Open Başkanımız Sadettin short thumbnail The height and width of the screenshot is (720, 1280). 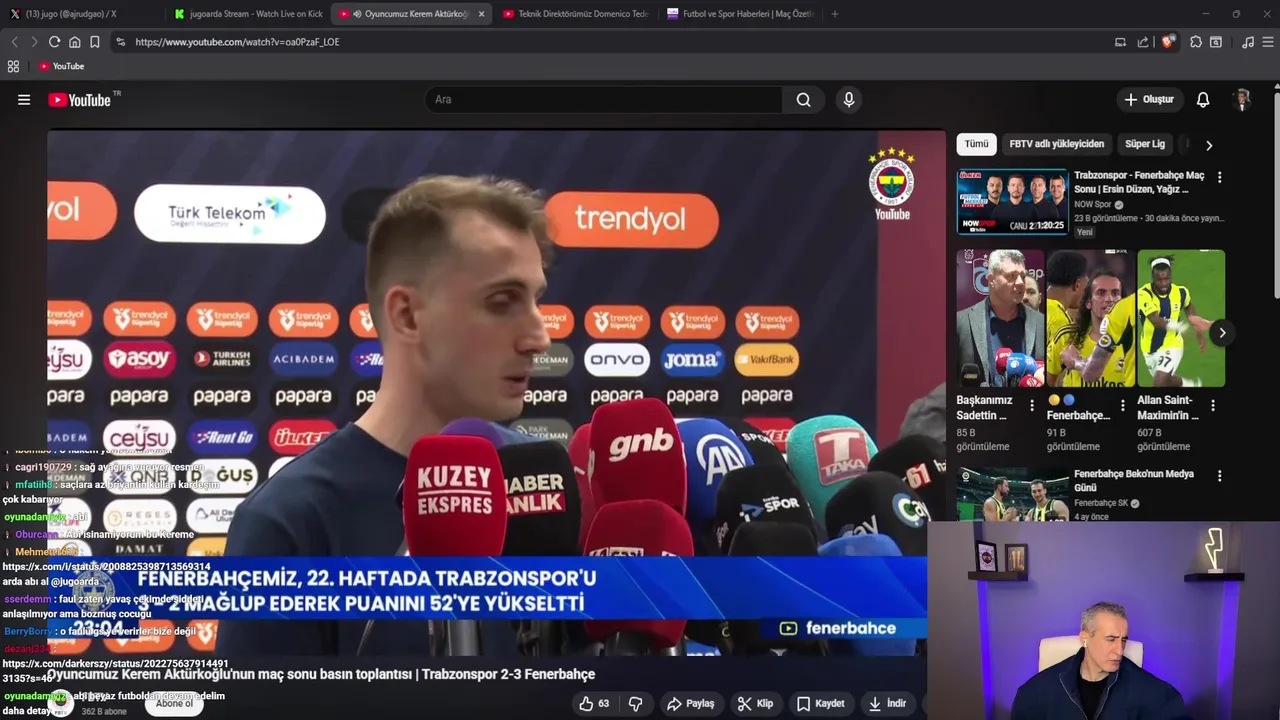click(x=1000, y=318)
